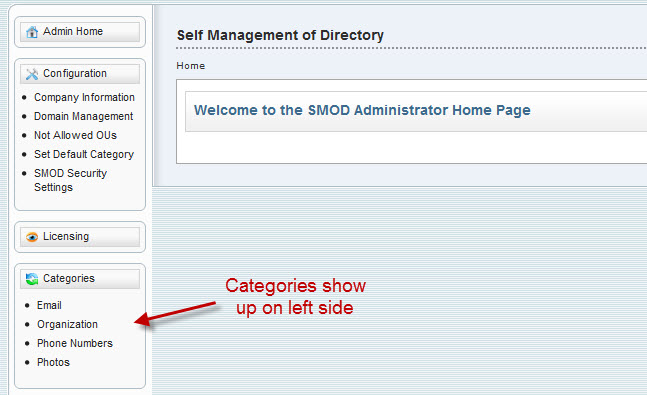This screenshot has width=647, height=395.
Task: Collapse the Categories section header
Action: 80,279
